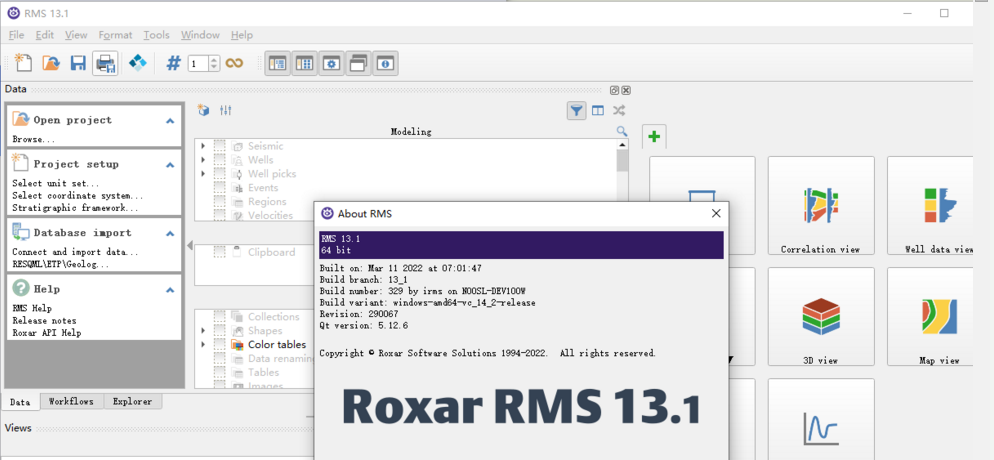Open the Map view tile
This screenshot has height=460, width=994.
pyautogui.click(x=931, y=316)
